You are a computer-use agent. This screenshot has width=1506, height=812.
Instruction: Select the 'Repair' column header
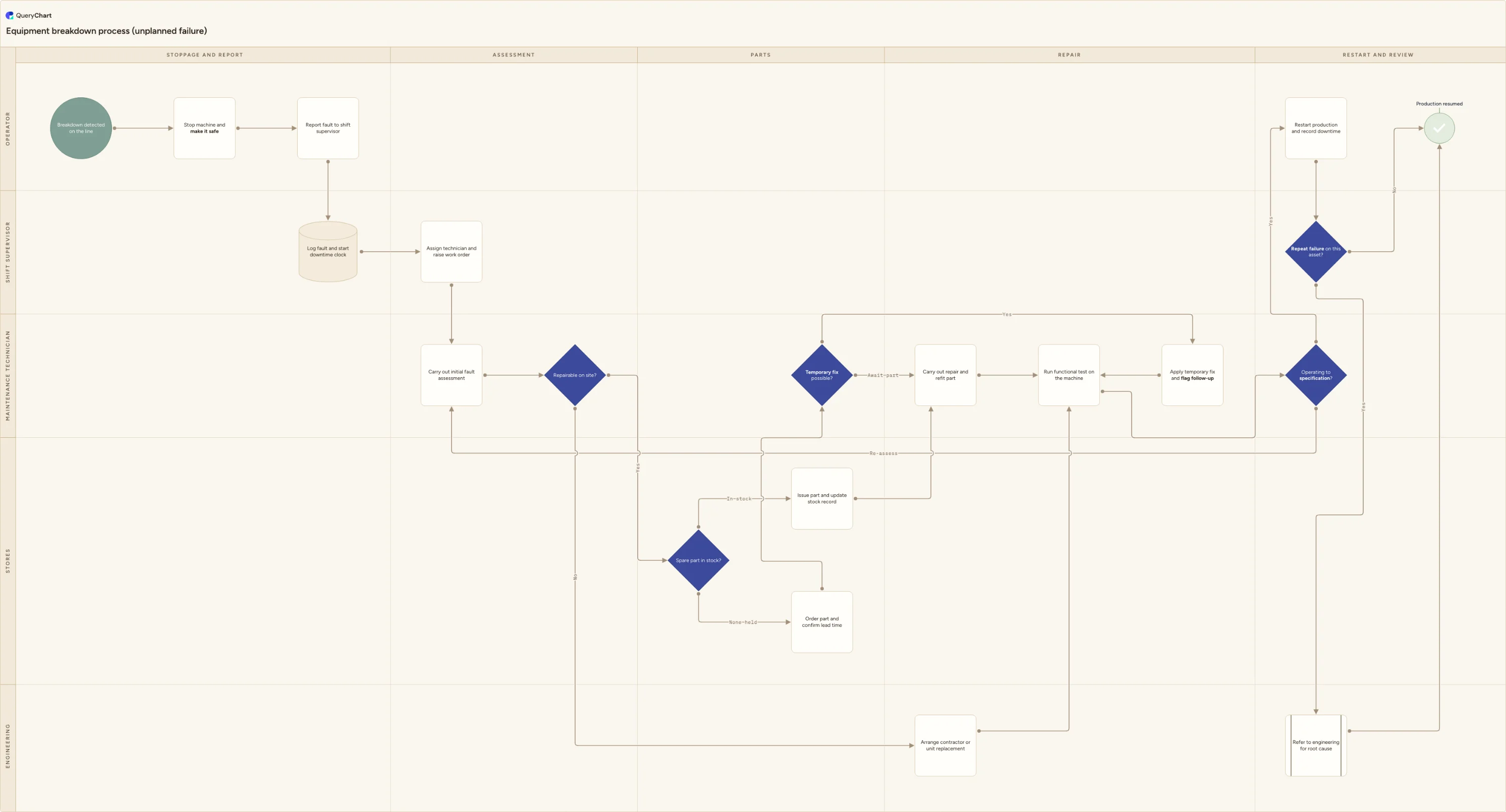[x=1069, y=55]
